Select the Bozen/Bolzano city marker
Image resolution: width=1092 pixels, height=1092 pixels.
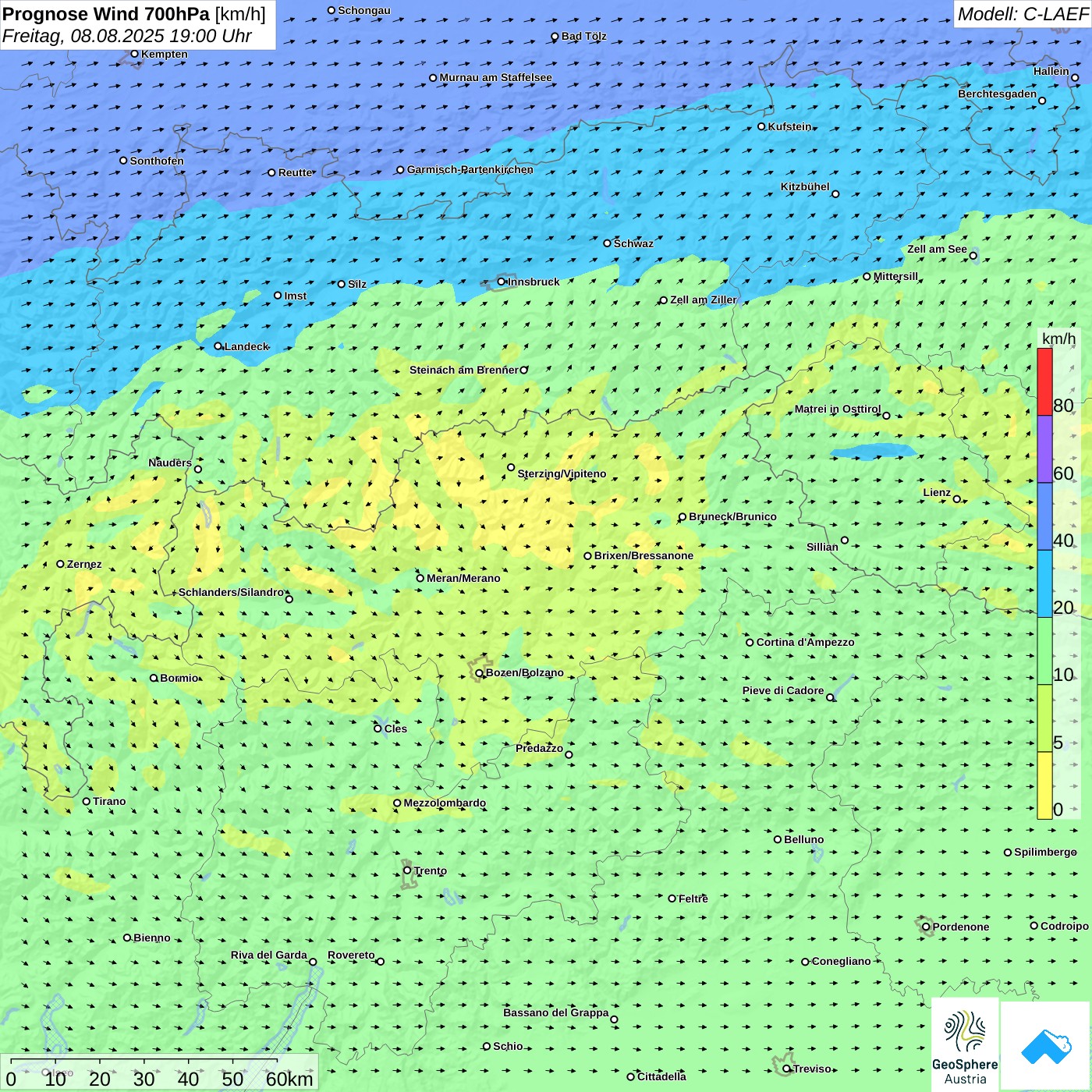pos(479,673)
